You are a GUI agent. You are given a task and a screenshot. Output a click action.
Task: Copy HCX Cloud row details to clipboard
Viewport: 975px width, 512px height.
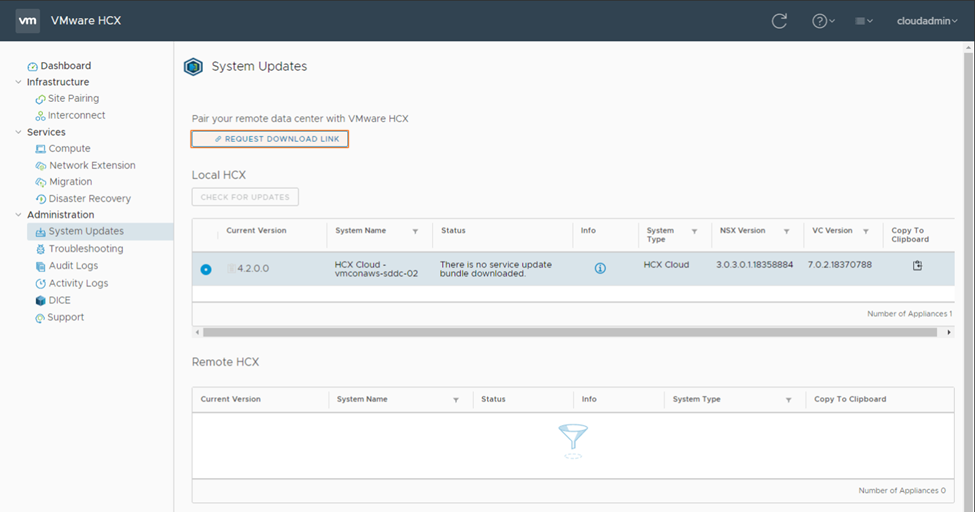coord(917,266)
